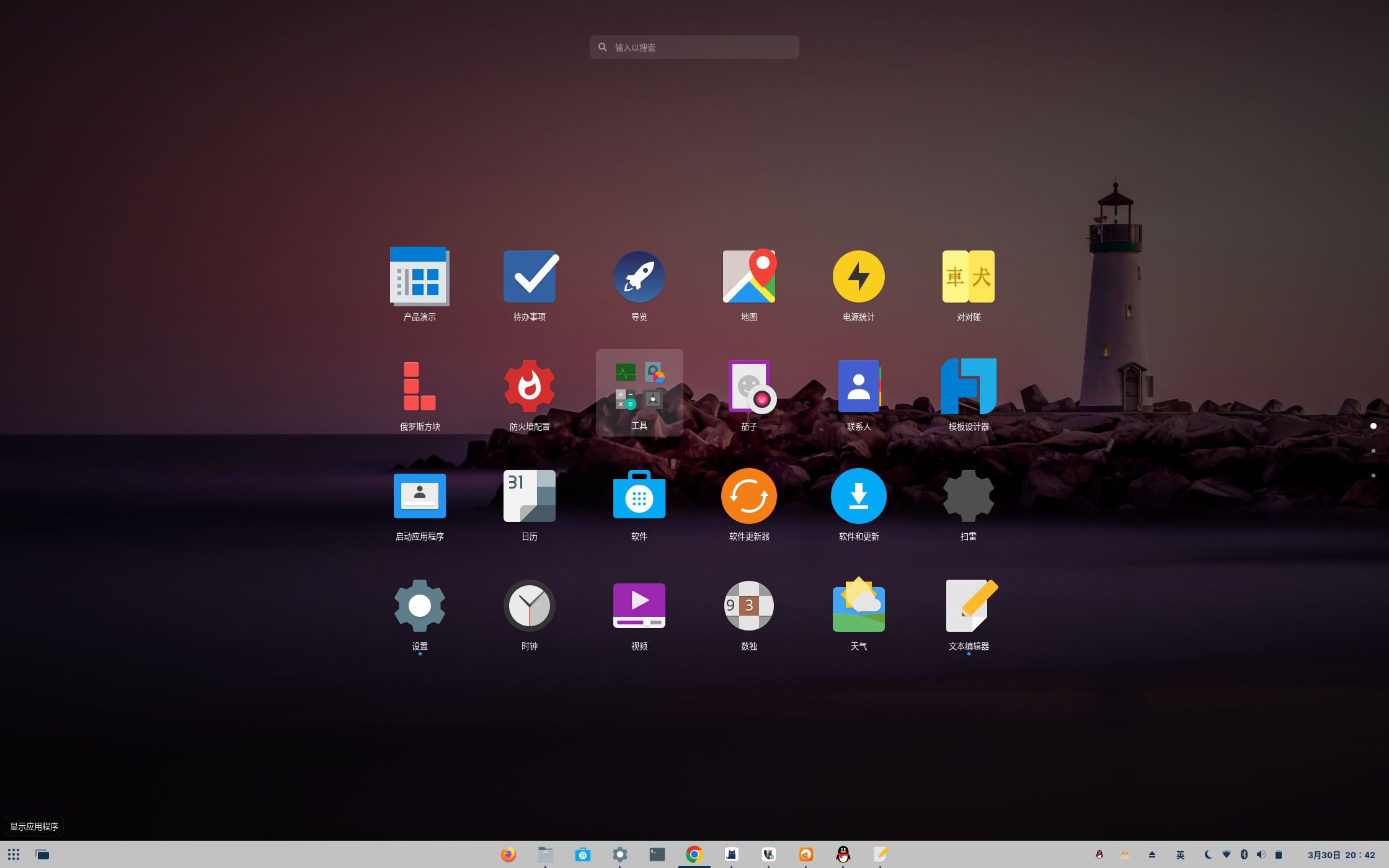The height and width of the screenshot is (868, 1389).
Task: Launch the 地图 maps application
Action: pos(748,277)
